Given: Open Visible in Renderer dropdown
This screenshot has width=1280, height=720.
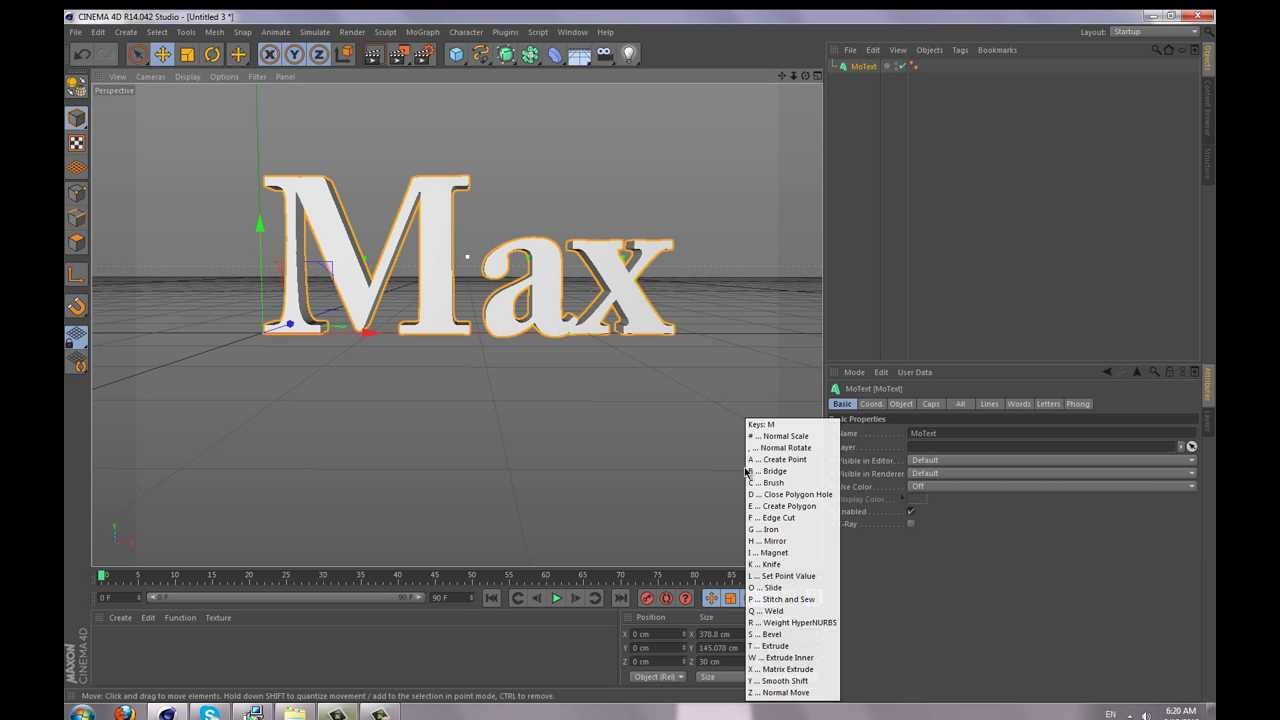Looking at the screenshot, I should click(x=1052, y=473).
